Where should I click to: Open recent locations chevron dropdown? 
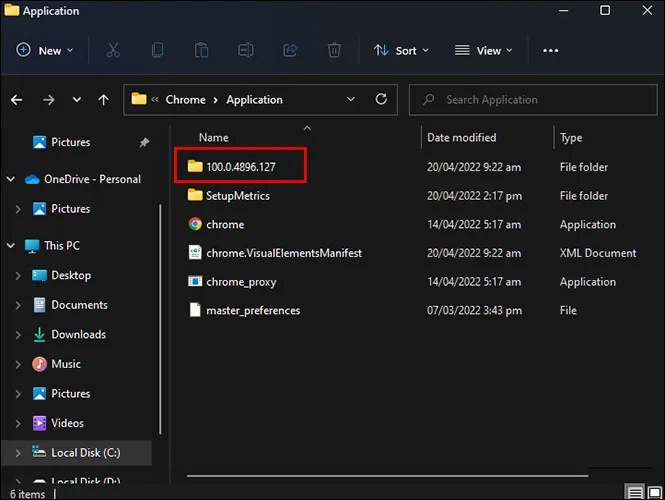(77, 100)
